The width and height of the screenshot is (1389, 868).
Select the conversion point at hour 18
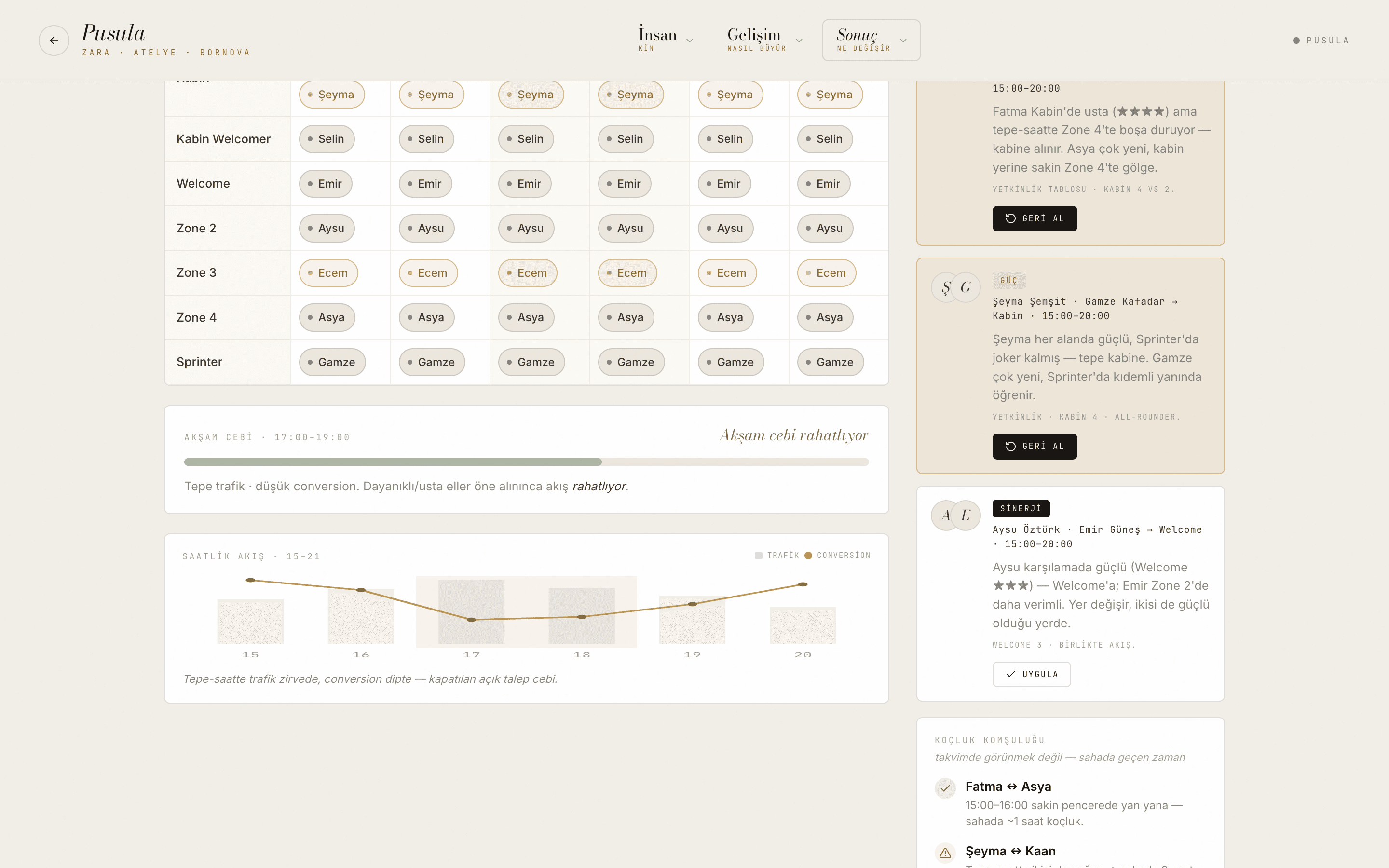tap(582, 617)
